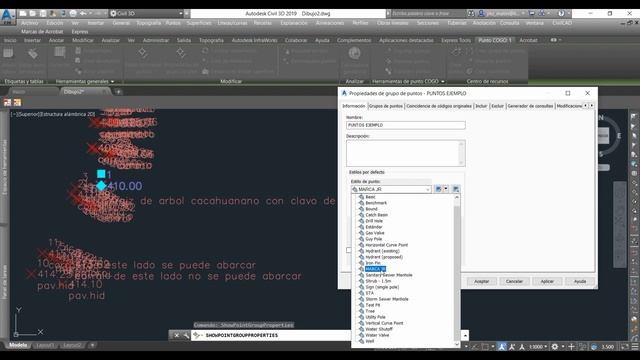Open the edit style dropdown arrow
This screenshot has width=640, height=360.
click(446, 189)
